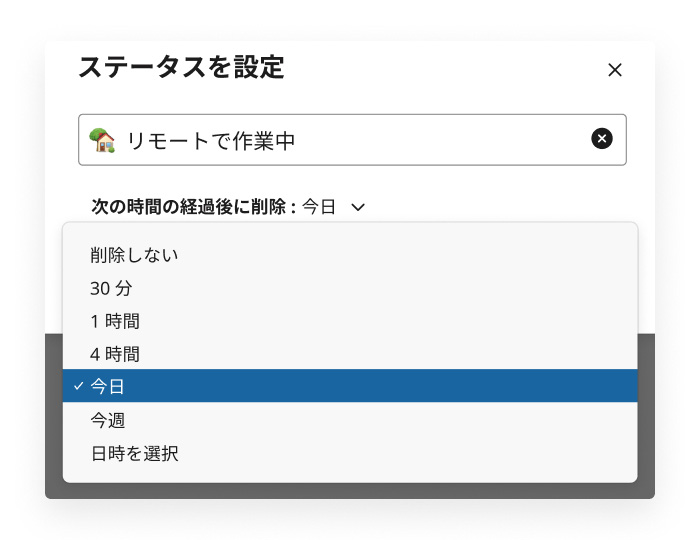Image resolution: width=700 pixels, height=540 pixels.
Task: Select the highlighted 今日 option
Action: point(350,386)
